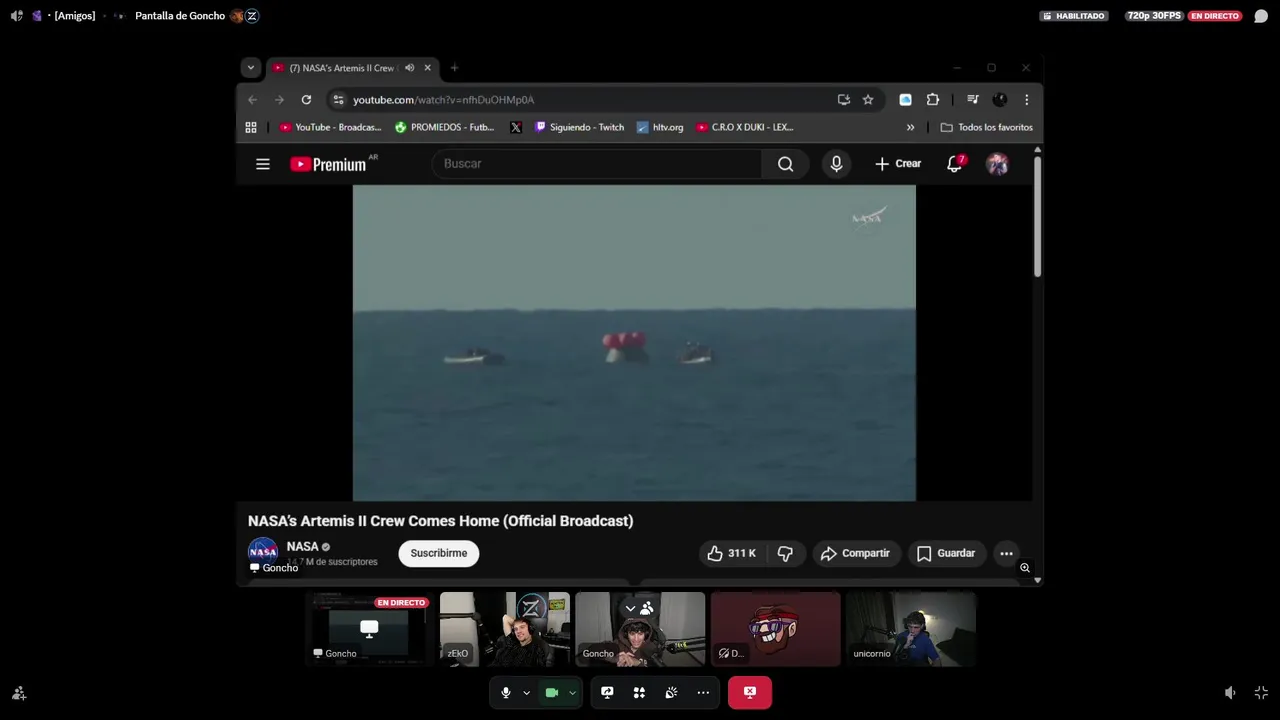
Task: Show members with bottom-left people icon
Action: click(18, 692)
